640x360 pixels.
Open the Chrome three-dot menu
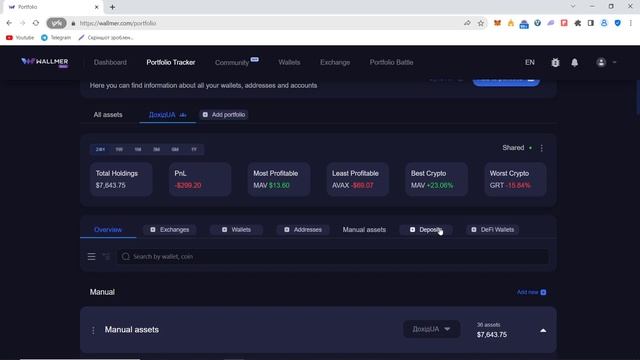point(631,23)
